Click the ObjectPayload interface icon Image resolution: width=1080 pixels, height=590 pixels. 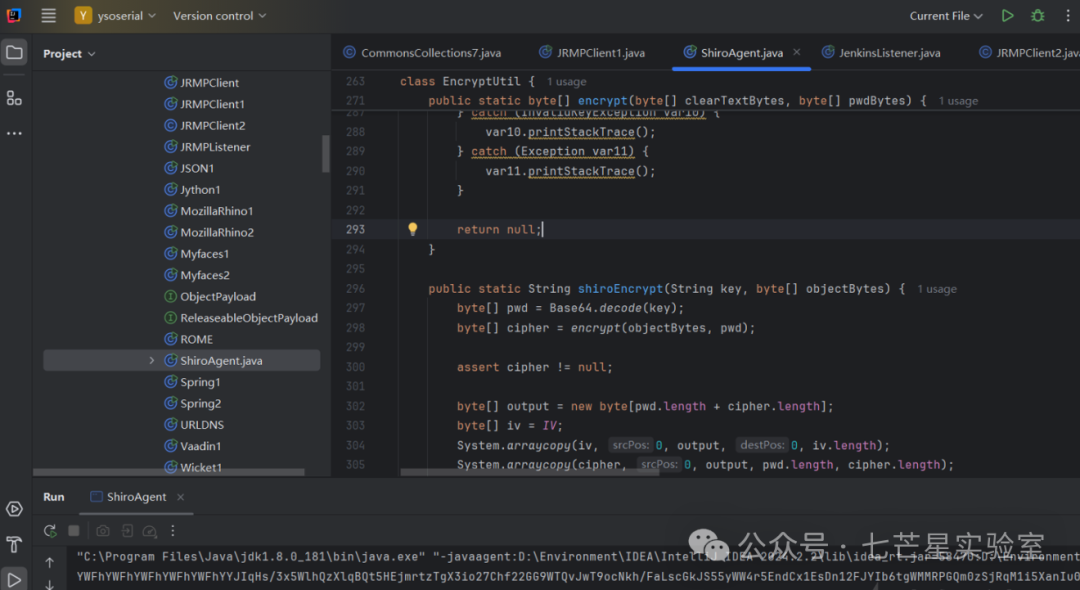point(170,296)
